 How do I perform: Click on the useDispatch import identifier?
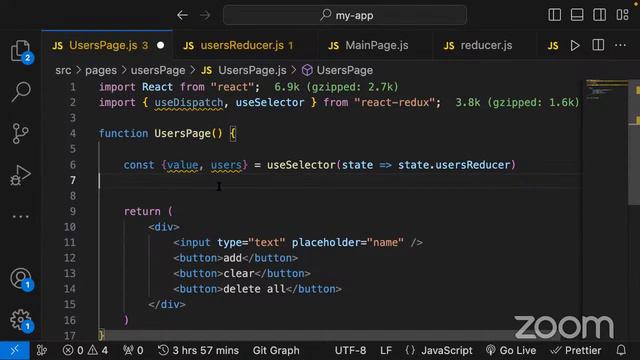click(189, 102)
